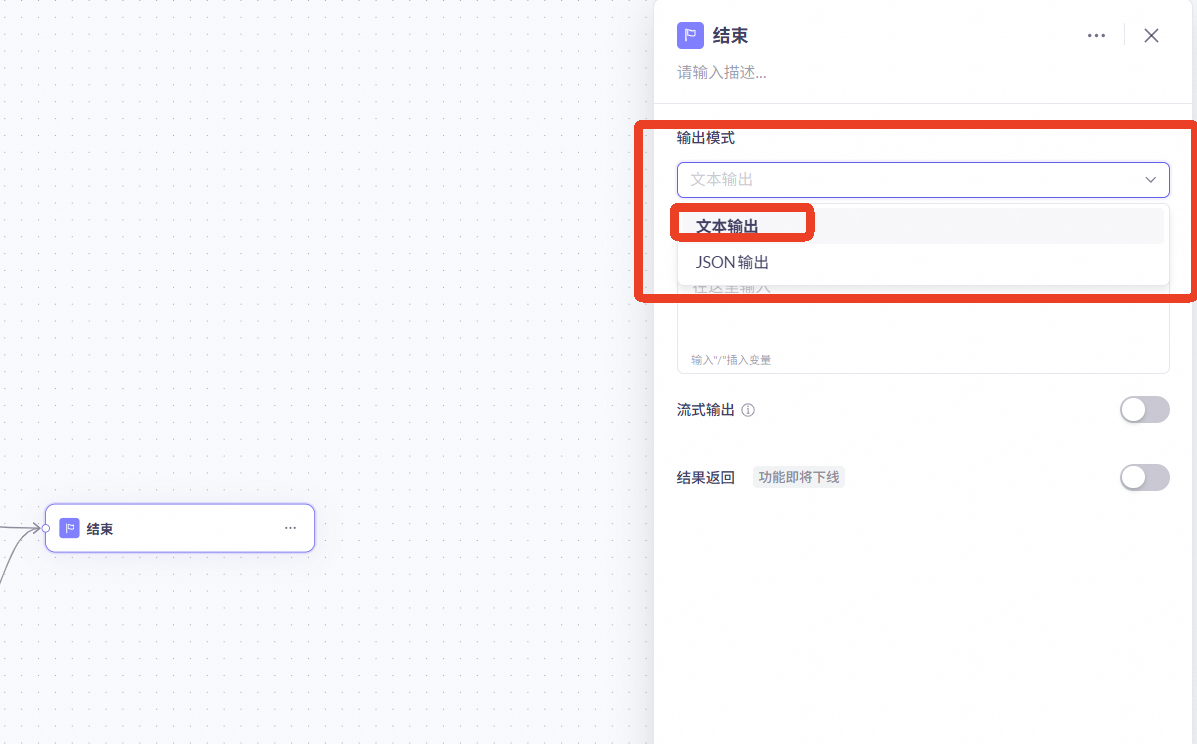Click the flag icon on the 结束 canvas node
The height and width of the screenshot is (744, 1197).
69,528
